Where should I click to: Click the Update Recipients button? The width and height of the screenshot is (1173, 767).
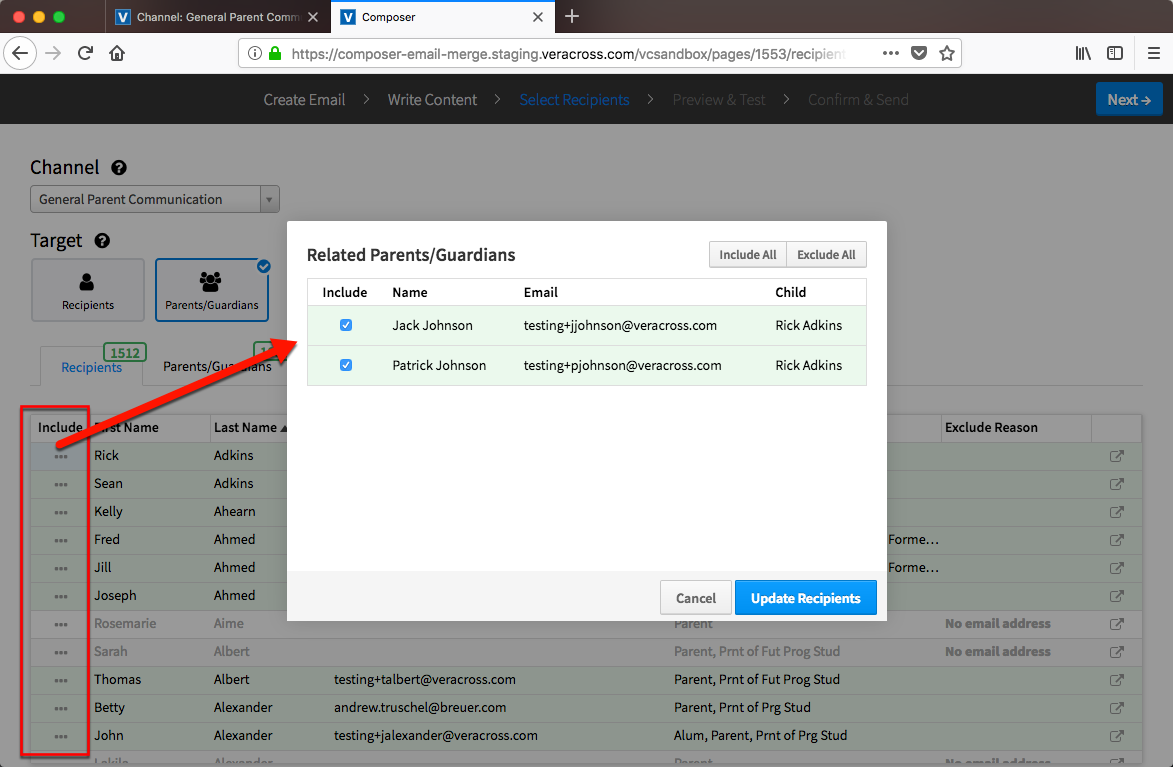pos(805,597)
